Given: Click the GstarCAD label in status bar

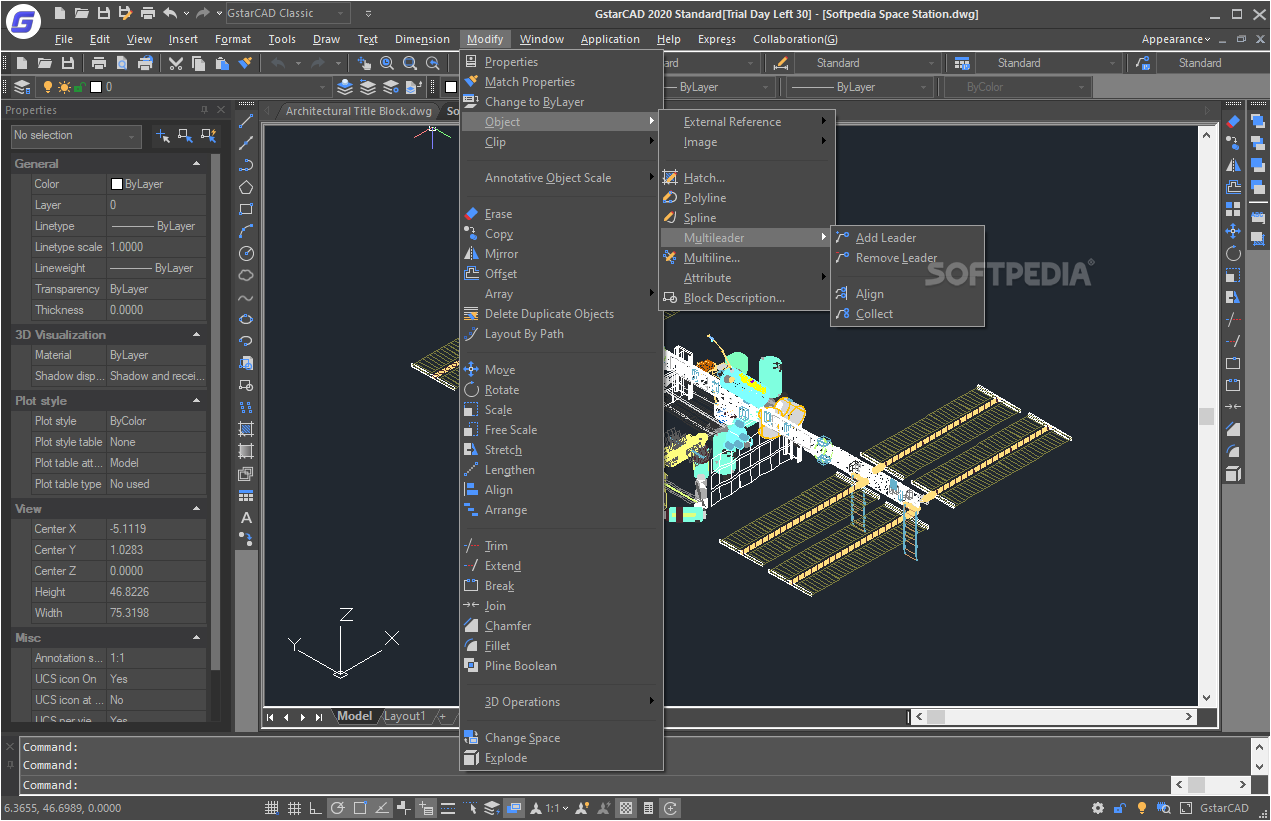Looking at the screenshot, I should coord(1224,808).
